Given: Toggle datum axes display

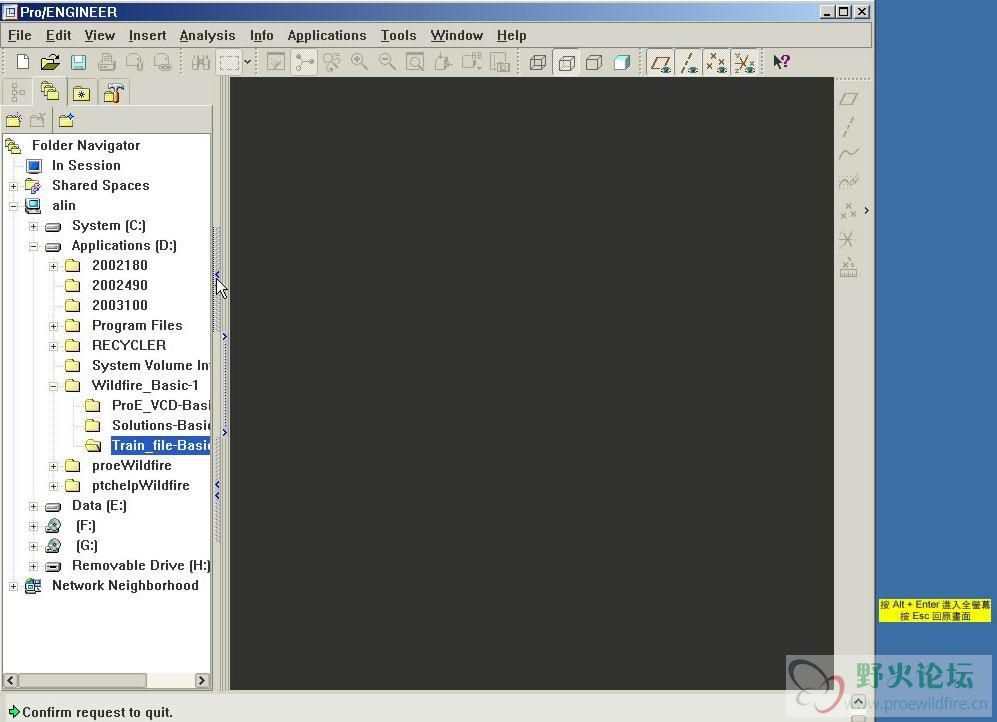Looking at the screenshot, I should click(x=689, y=62).
